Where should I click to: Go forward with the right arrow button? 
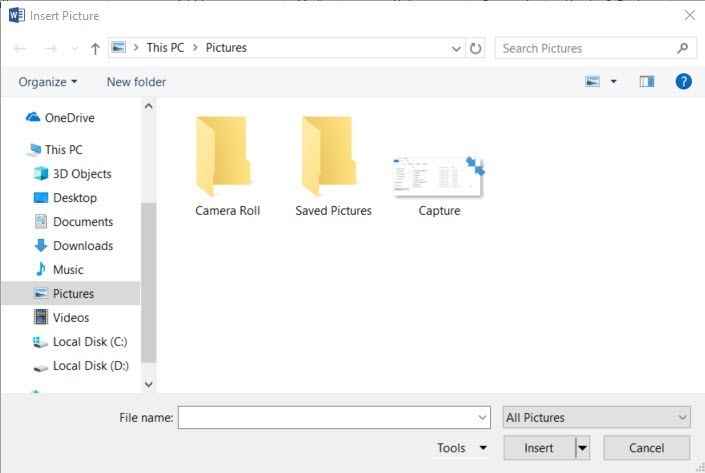(x=50, y=48)
